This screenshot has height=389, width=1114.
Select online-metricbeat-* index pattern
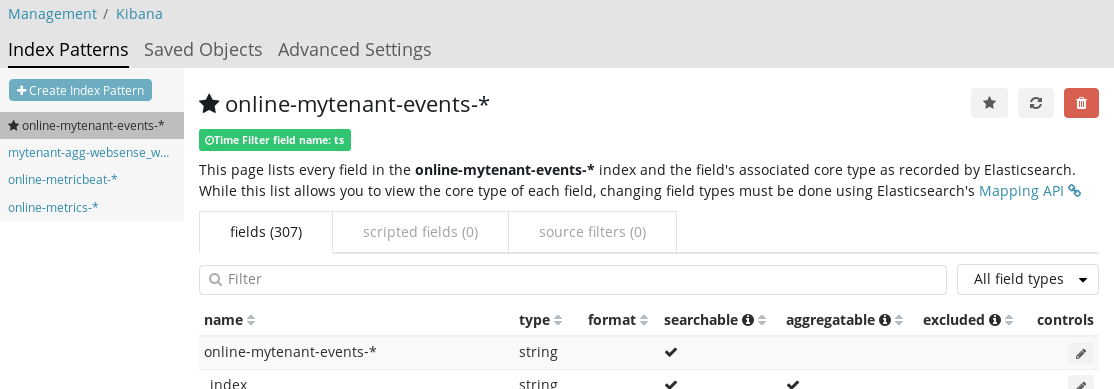pos(63,180)
